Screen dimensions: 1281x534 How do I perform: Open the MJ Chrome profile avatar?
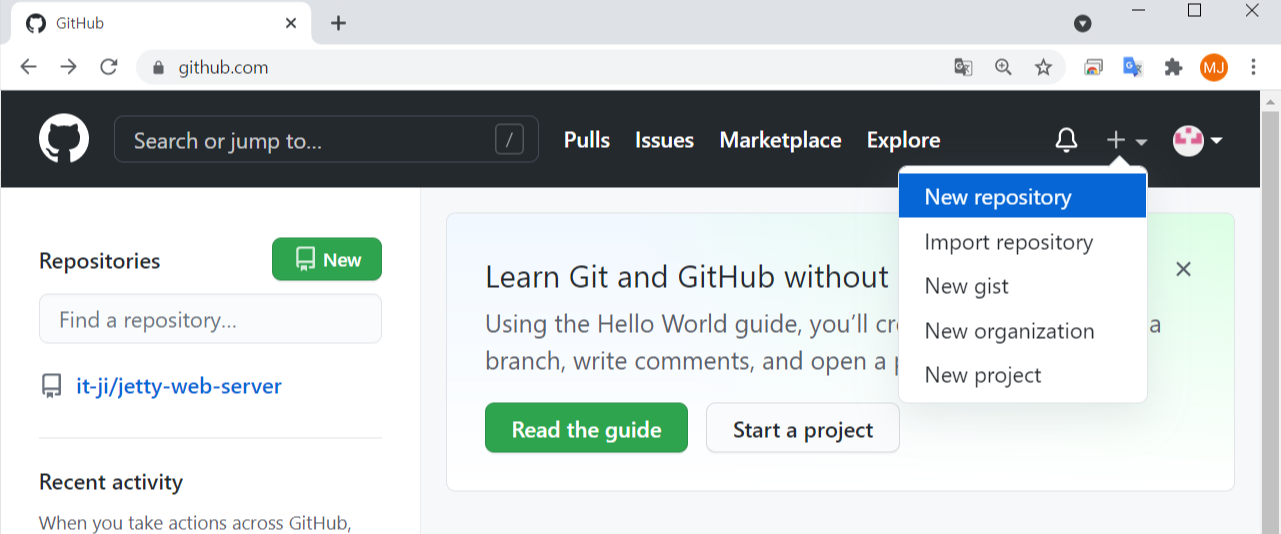coord(1214,67)
